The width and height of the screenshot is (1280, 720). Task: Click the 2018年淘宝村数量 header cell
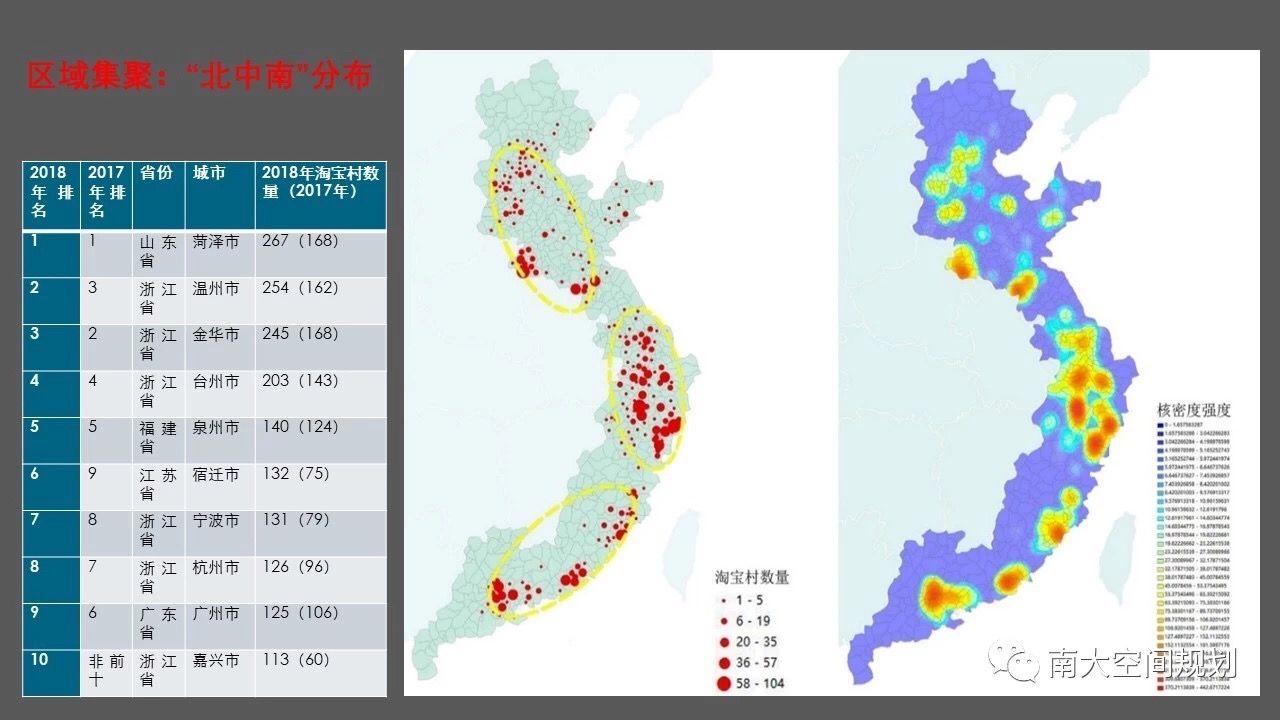coord(320,196)
